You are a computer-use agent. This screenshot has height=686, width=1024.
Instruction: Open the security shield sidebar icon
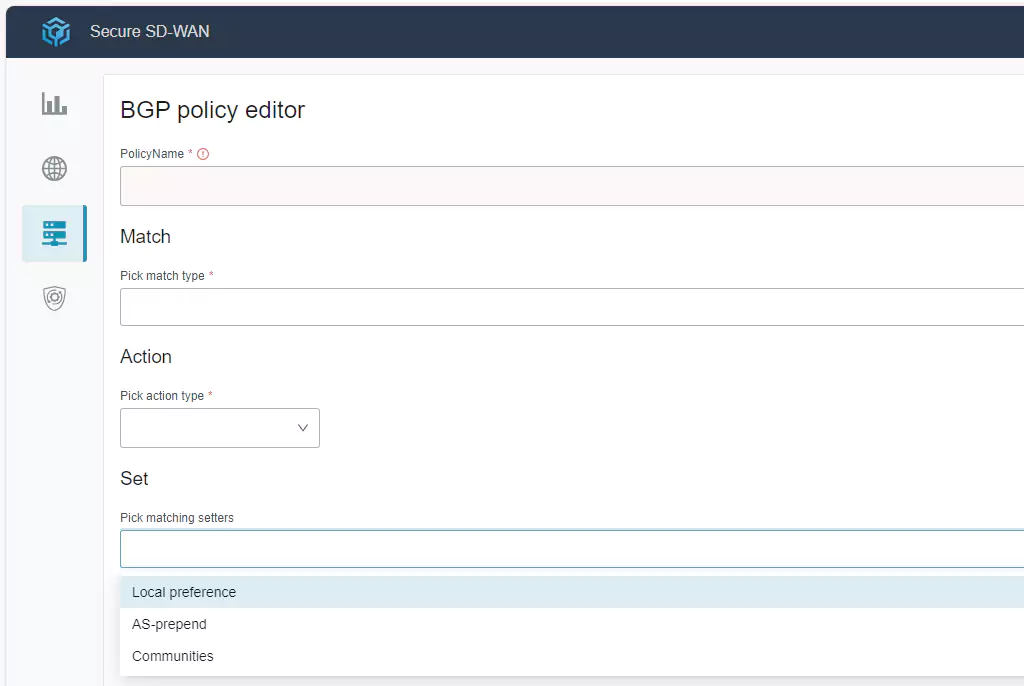coord(54,298)
